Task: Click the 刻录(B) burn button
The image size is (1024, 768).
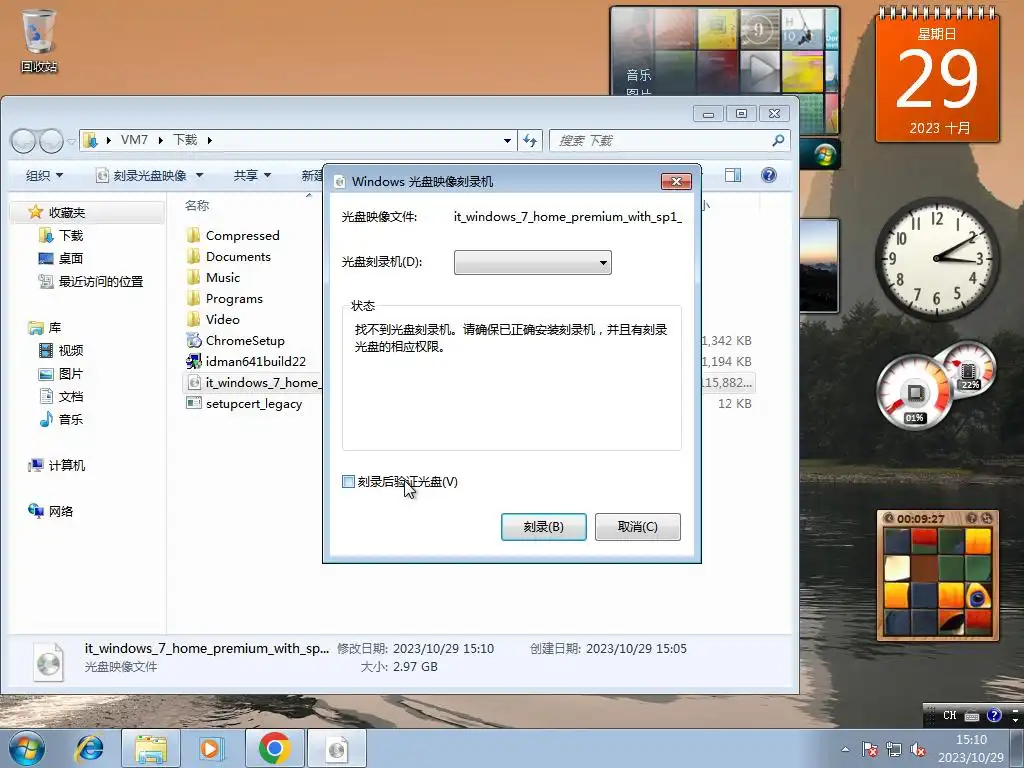Action: 543,526
